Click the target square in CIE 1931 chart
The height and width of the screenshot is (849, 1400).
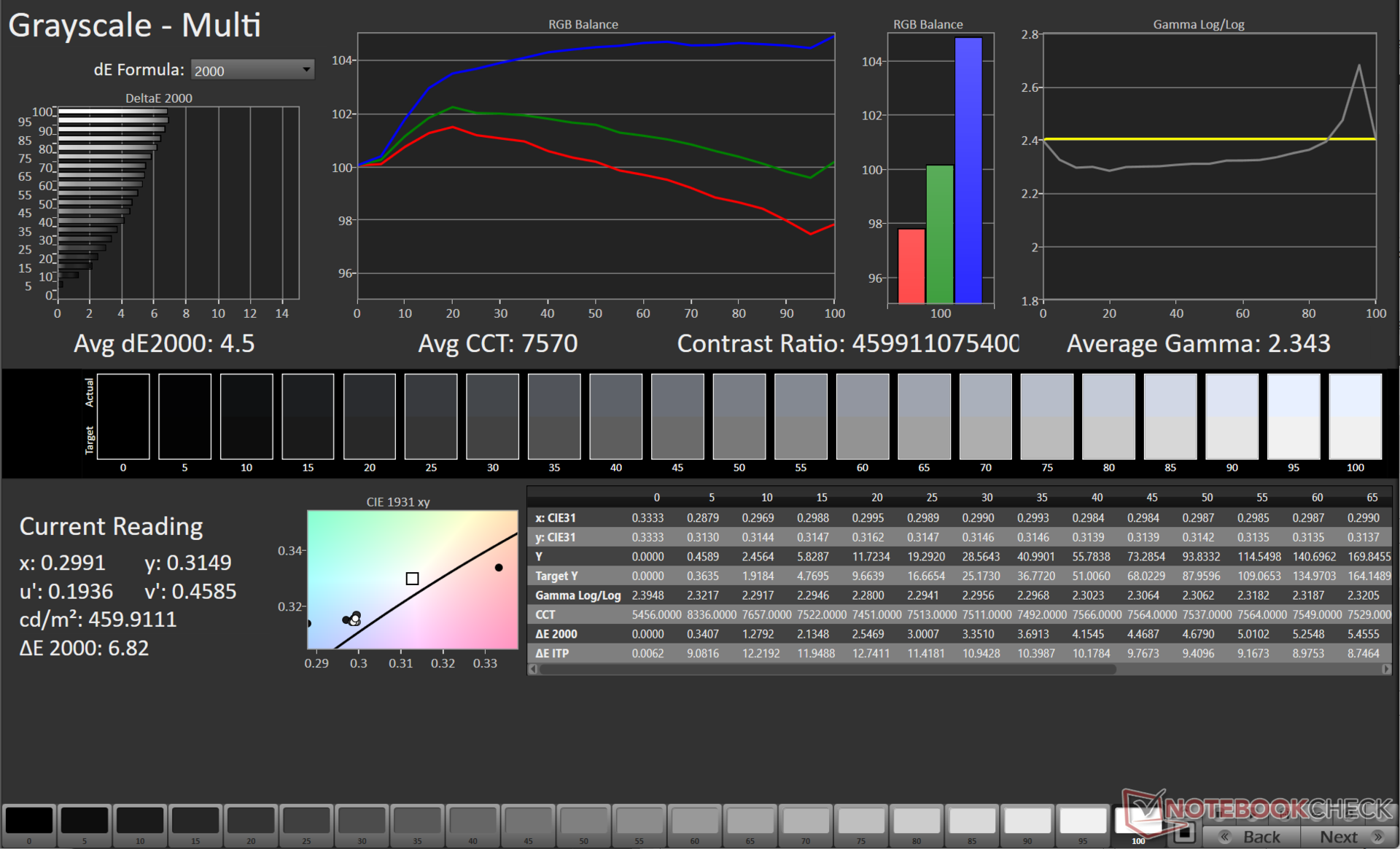412,579
